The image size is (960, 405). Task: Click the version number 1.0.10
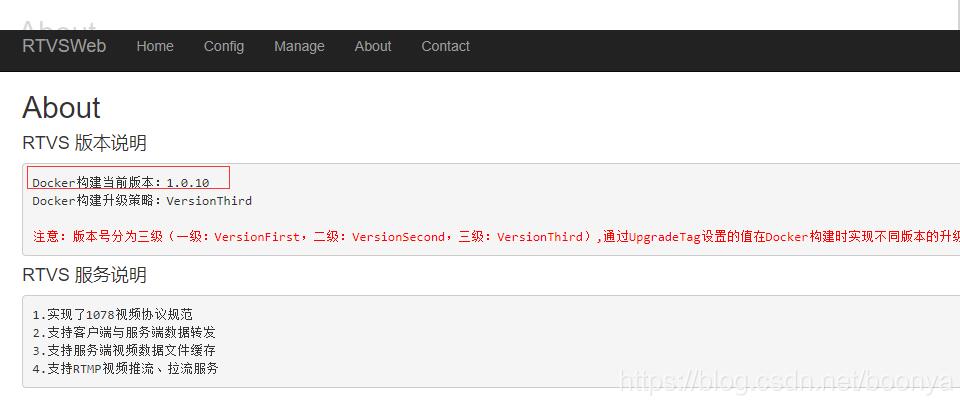pos(188,183)
